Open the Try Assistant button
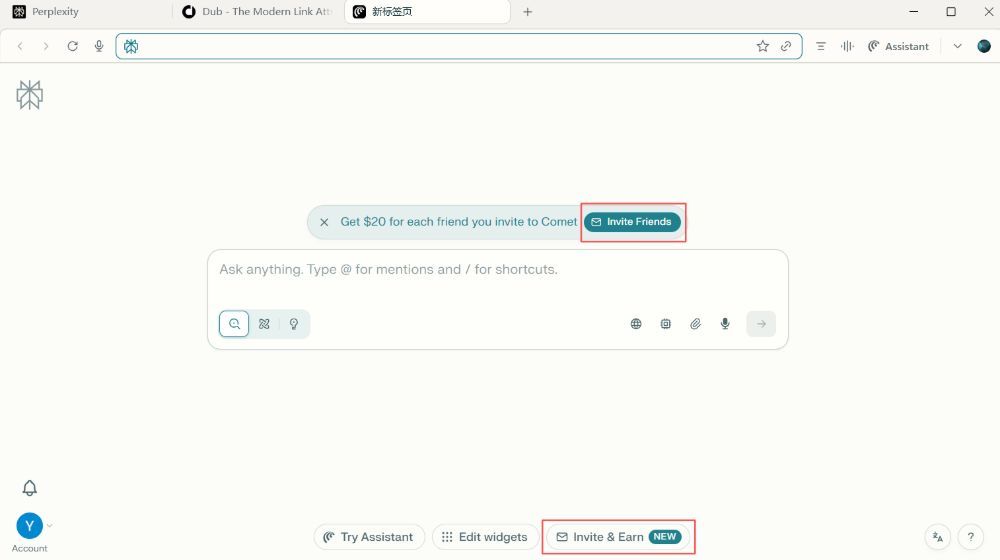 pos(369,537)
